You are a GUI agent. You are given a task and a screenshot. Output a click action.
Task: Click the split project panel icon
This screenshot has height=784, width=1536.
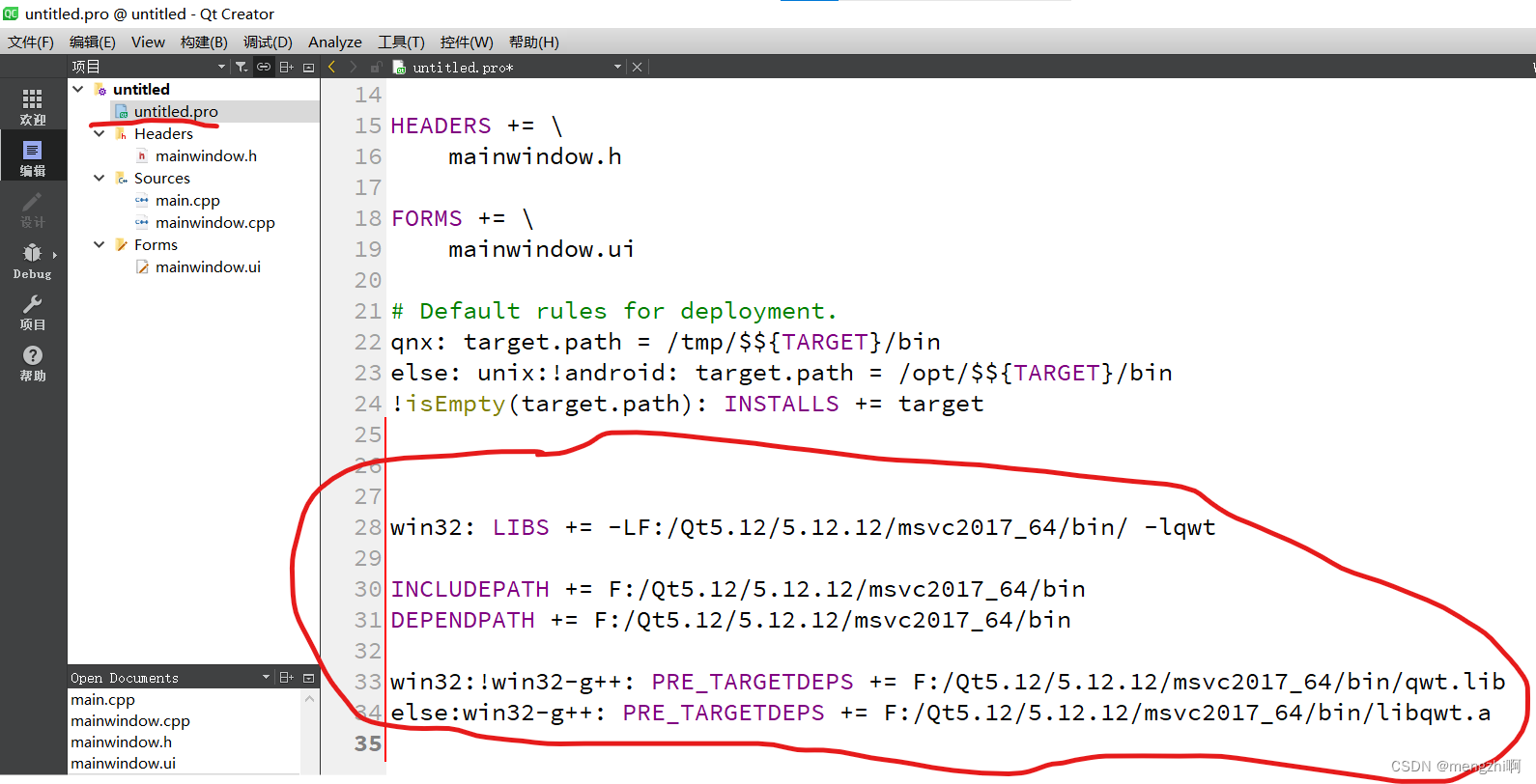[x=287, y=67]
